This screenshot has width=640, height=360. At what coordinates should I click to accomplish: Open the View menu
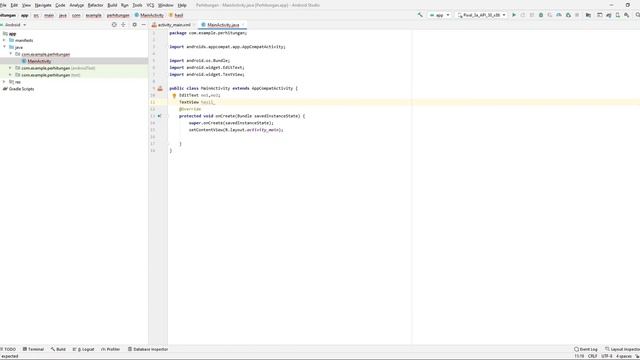26,5
